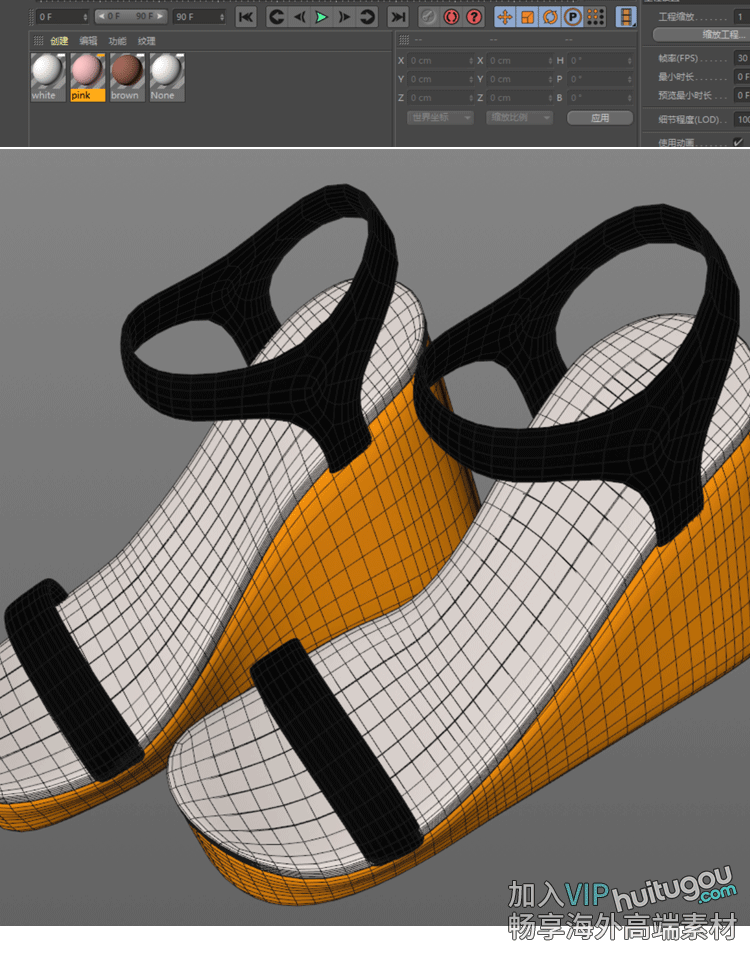Click the 应用 apply button
This screenshot has height=960, width=750.
(600, 118)
